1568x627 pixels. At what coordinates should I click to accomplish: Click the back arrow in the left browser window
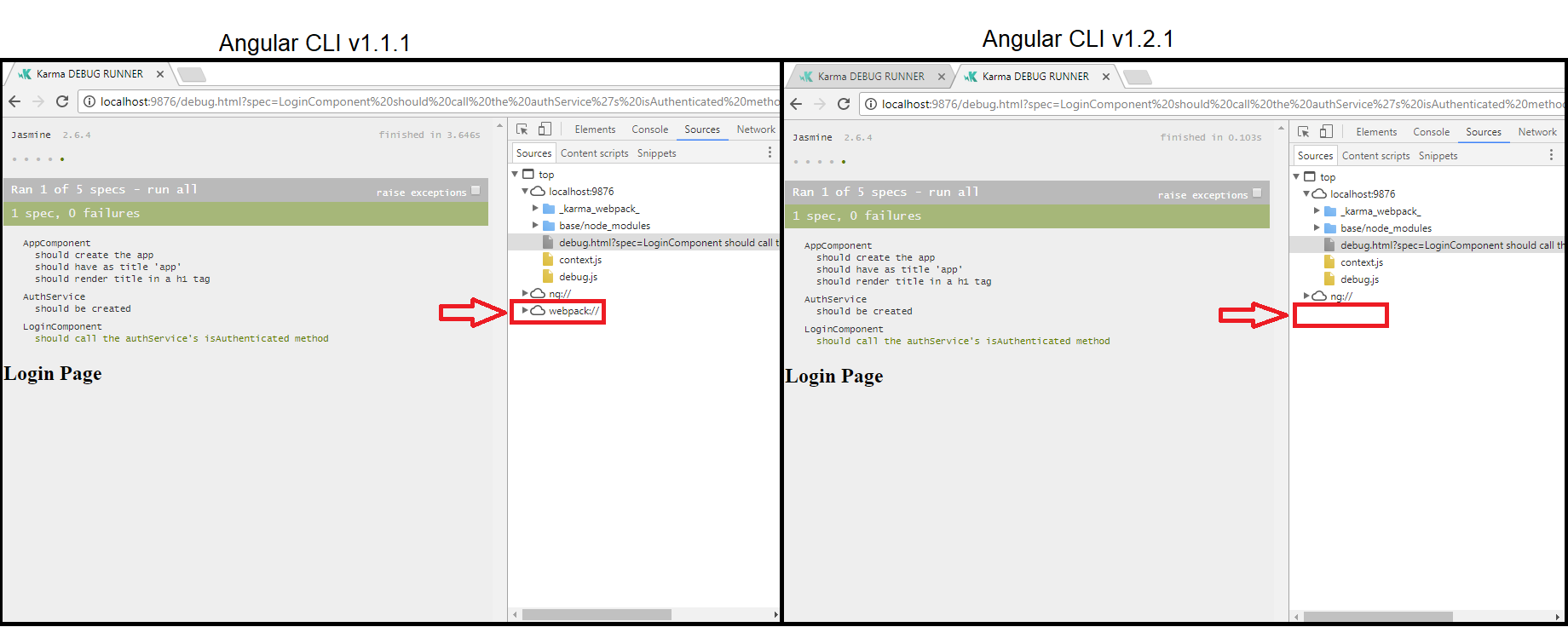point(14,101)
